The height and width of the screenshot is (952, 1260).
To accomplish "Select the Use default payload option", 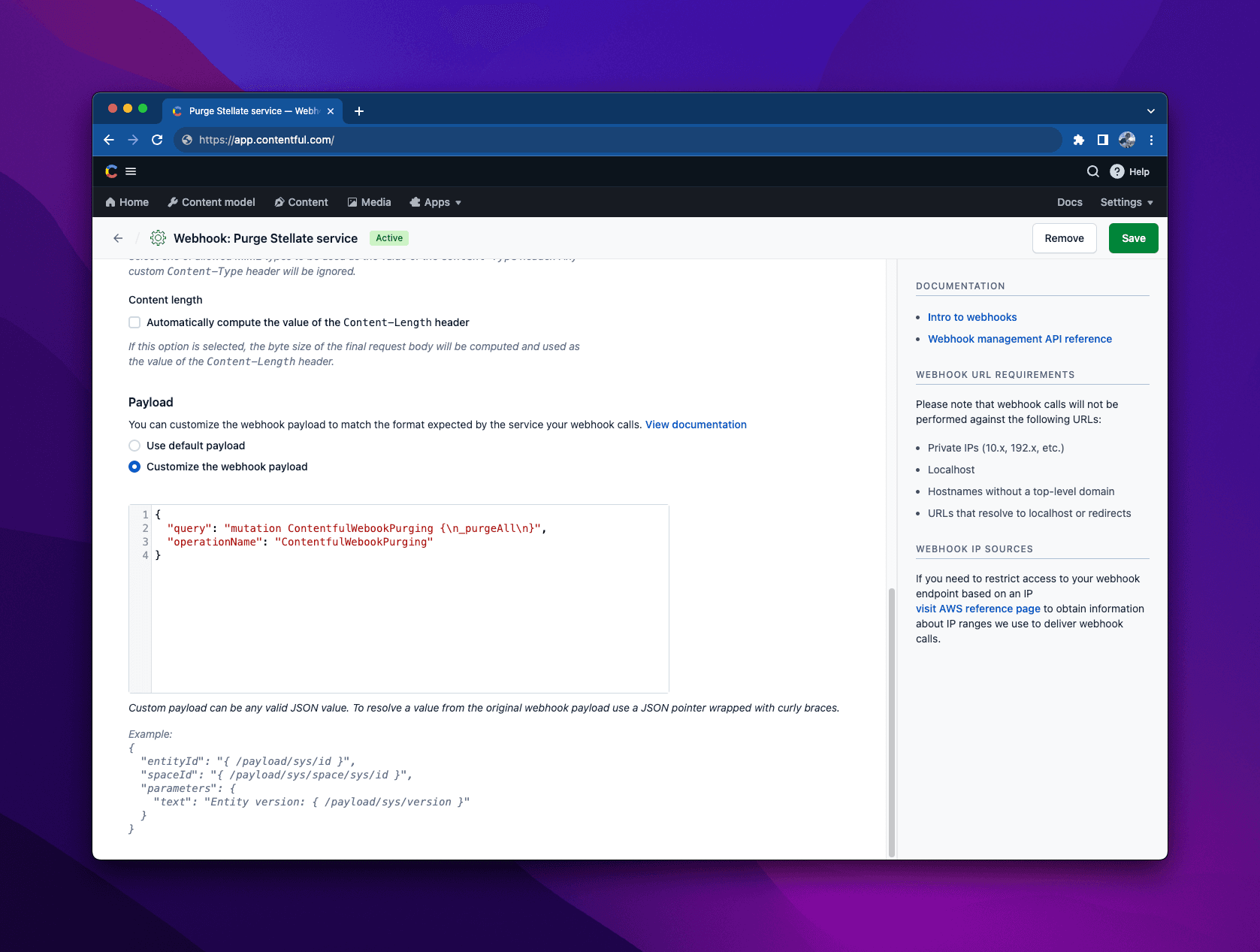I will 134,445.
